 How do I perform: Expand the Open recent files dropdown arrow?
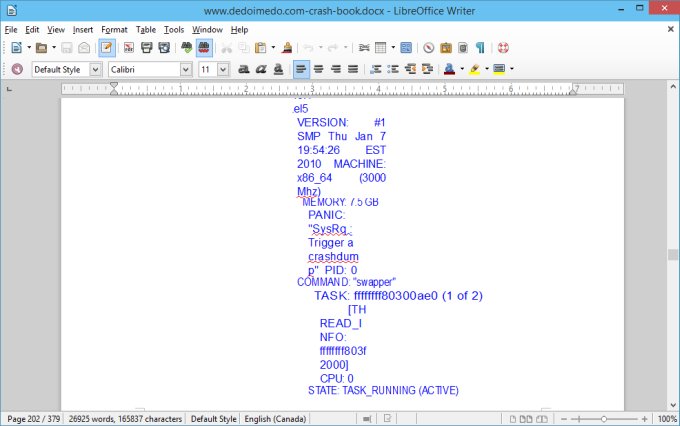[x=54, y=48]
